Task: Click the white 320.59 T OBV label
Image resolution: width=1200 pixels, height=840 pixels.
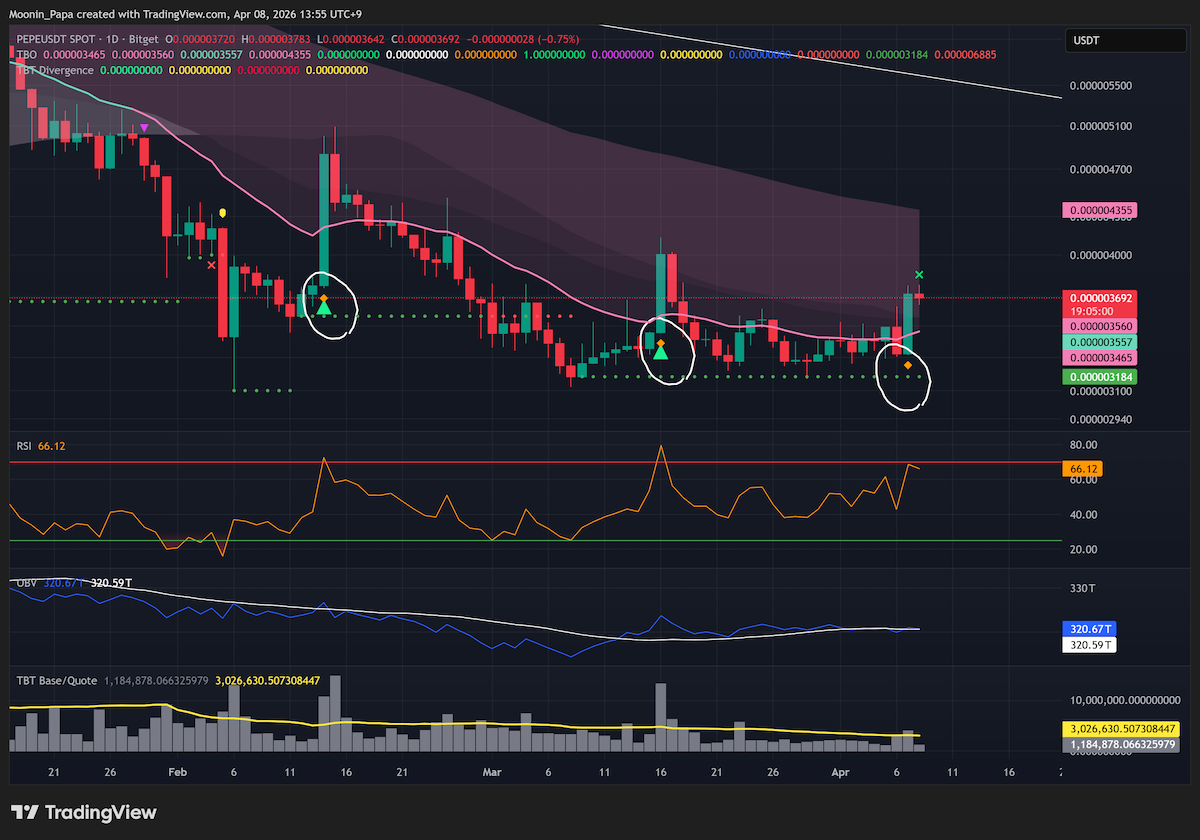Action: (1090, 645)
